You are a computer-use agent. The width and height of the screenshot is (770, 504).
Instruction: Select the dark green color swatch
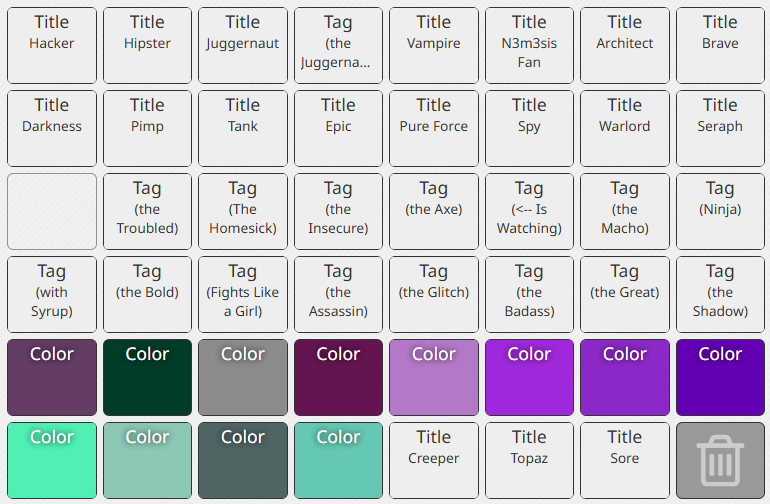(x=147, y=378)
